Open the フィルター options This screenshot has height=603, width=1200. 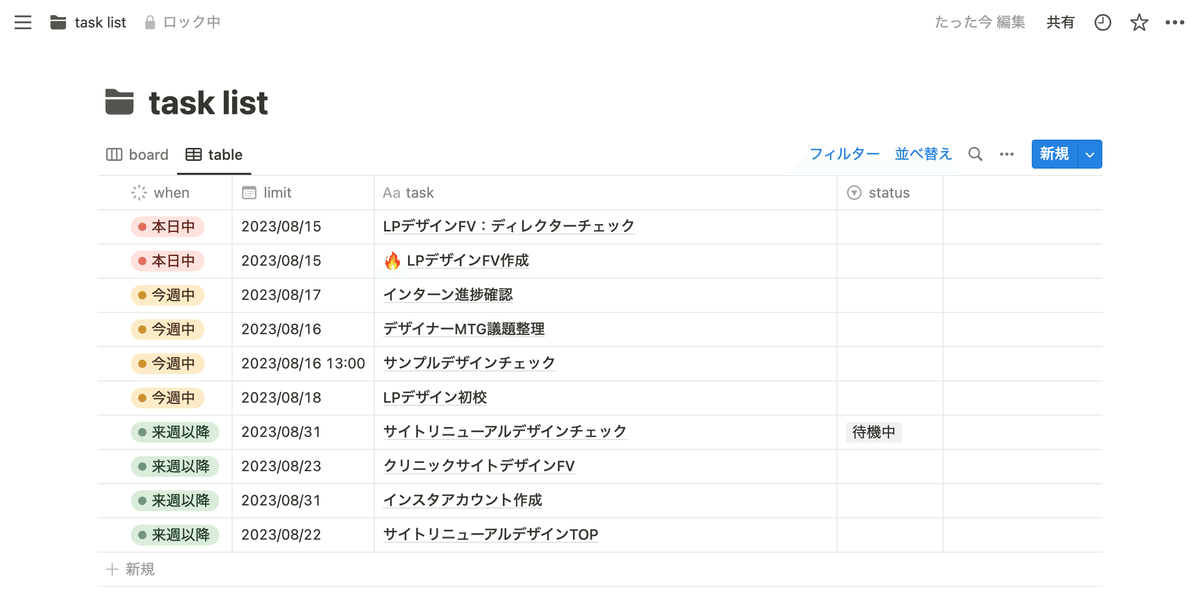[844, 154]
